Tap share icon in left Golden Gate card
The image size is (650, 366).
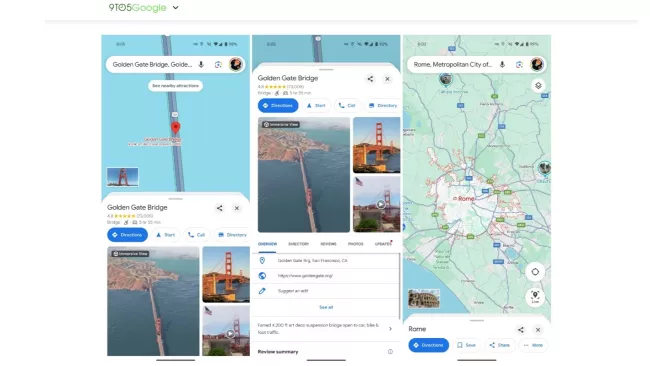pyautogui.click(x=219, y=208)
